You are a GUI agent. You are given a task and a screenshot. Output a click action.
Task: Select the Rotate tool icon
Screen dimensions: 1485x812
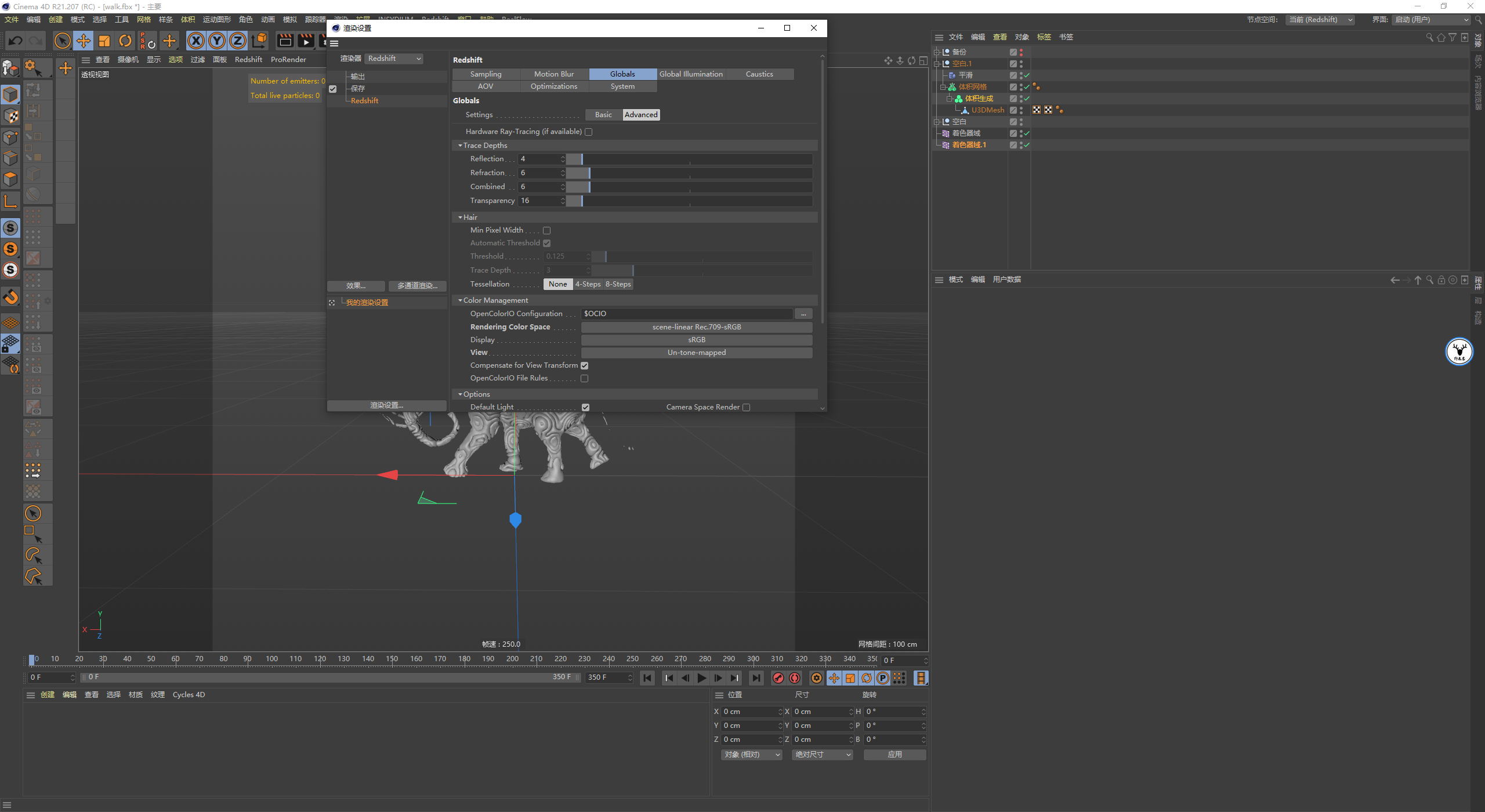pos(125,41)
